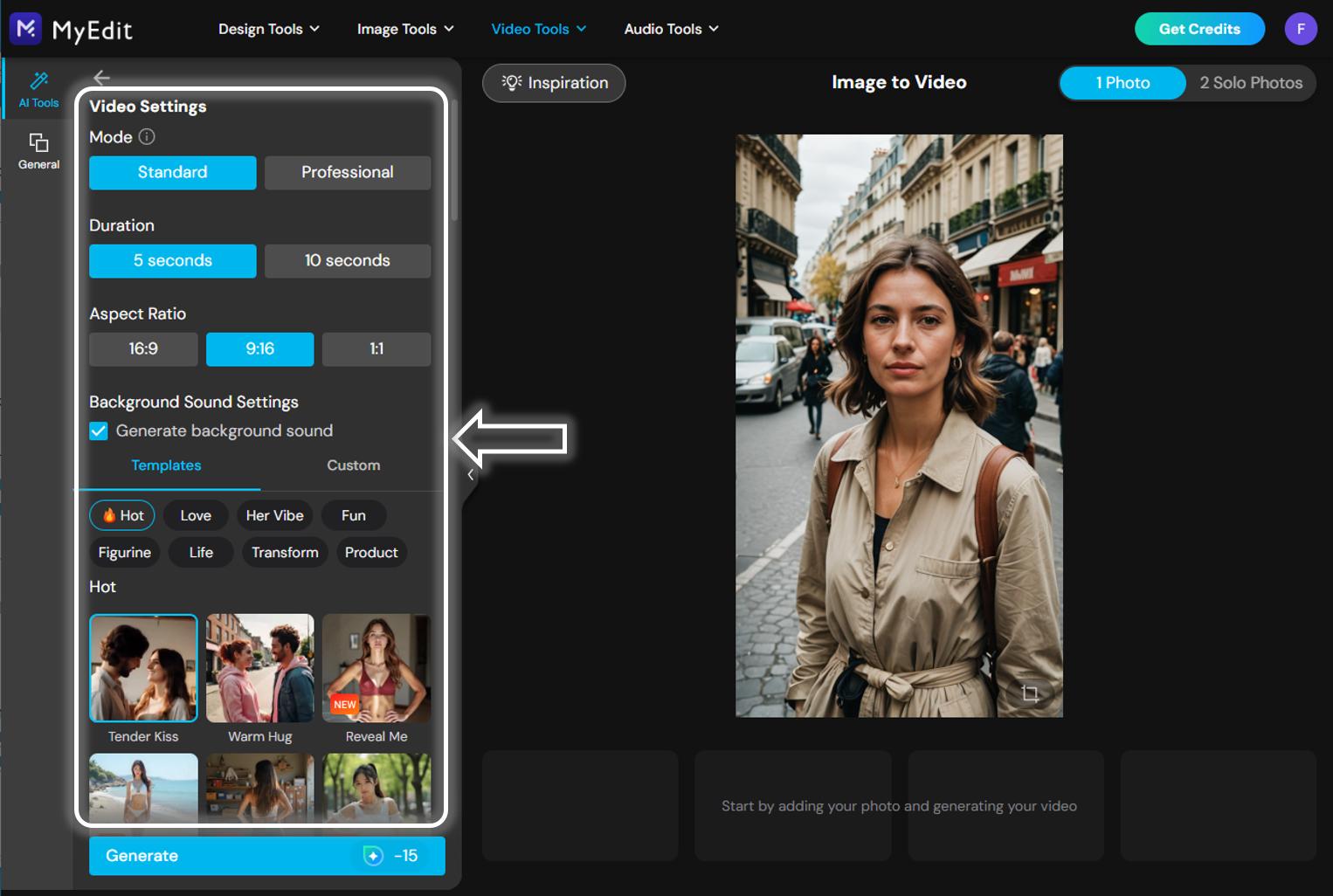The width and height of the screenshot is (1333, 896).
Task: Expand the Audio Tools dropdown
Action: [x=672, y=29]
